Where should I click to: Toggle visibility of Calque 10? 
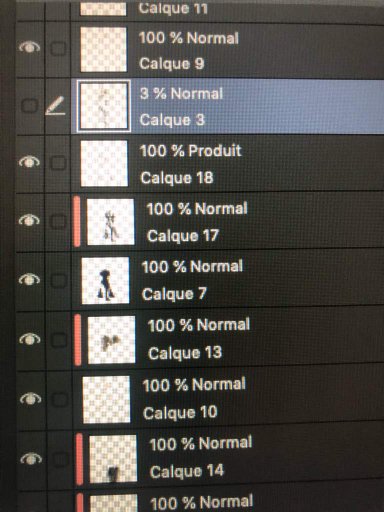tap(30, 398)
